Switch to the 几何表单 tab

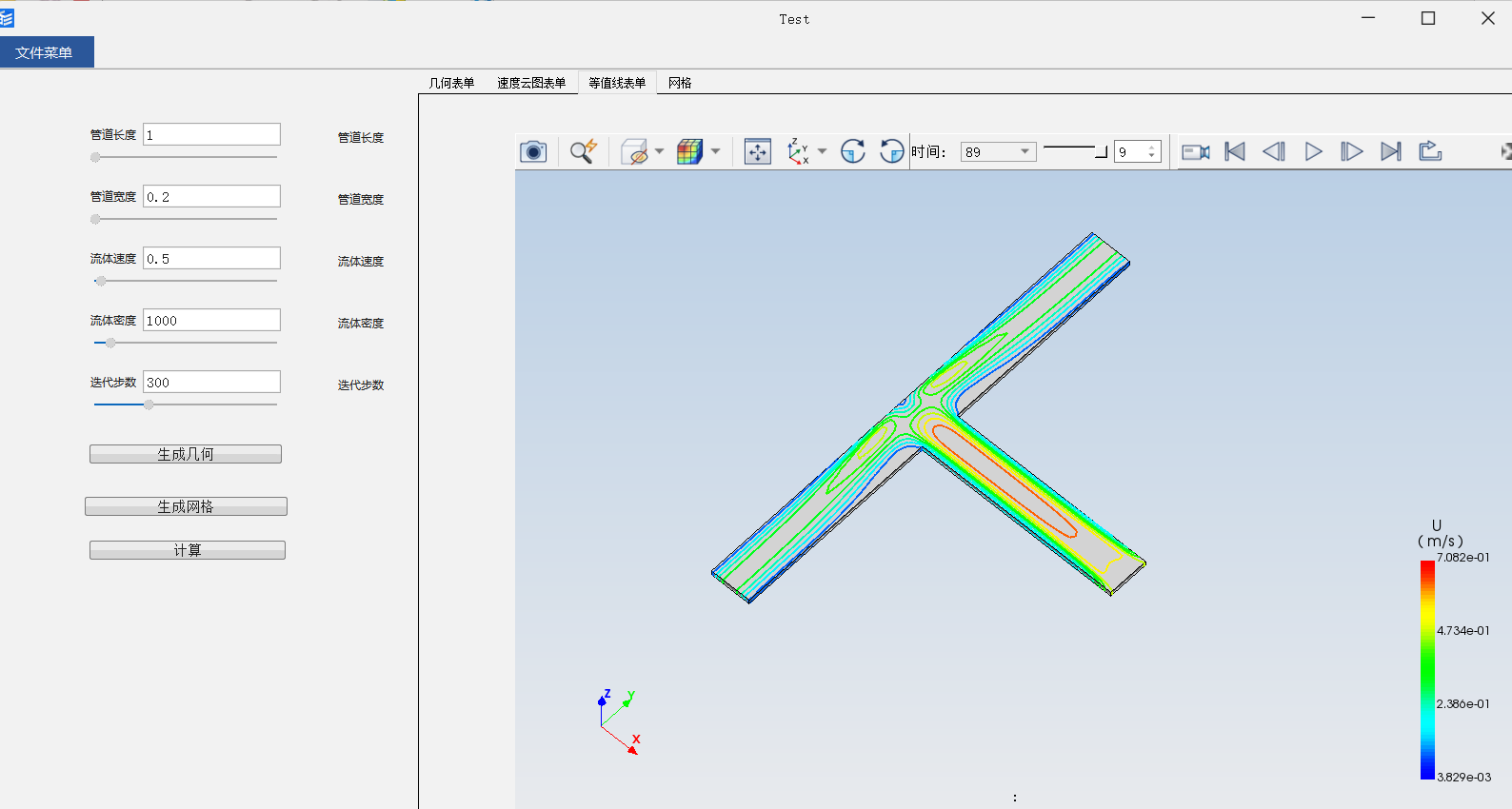coord(451,83)
